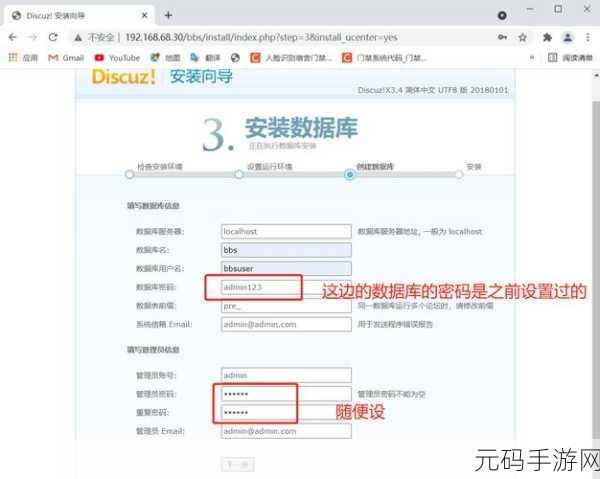Viewport: 600px width, 479px height.
Task: Bookmark this page with the star icon
Action: click(522, 37)
